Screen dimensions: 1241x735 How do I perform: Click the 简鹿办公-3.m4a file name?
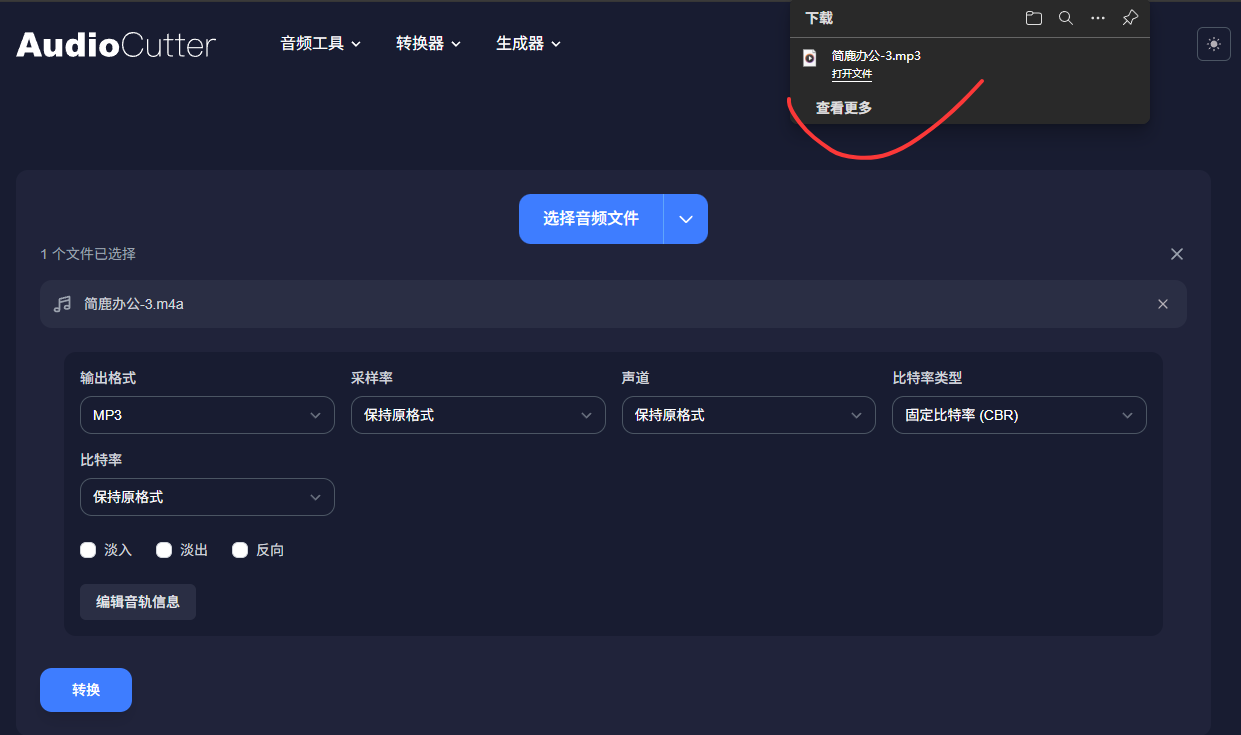pos(134,304)
